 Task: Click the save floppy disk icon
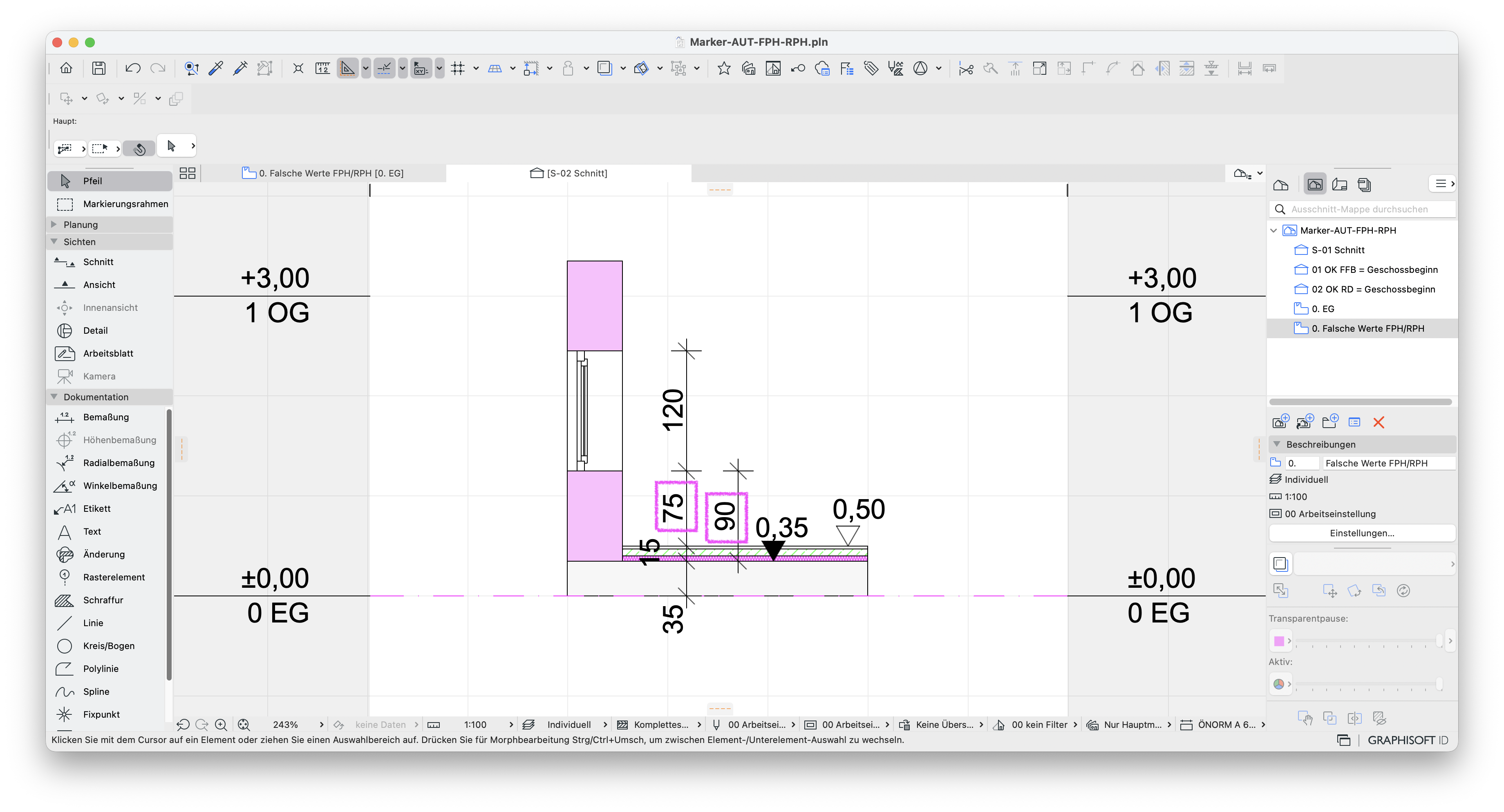click(x=98, y=68)
